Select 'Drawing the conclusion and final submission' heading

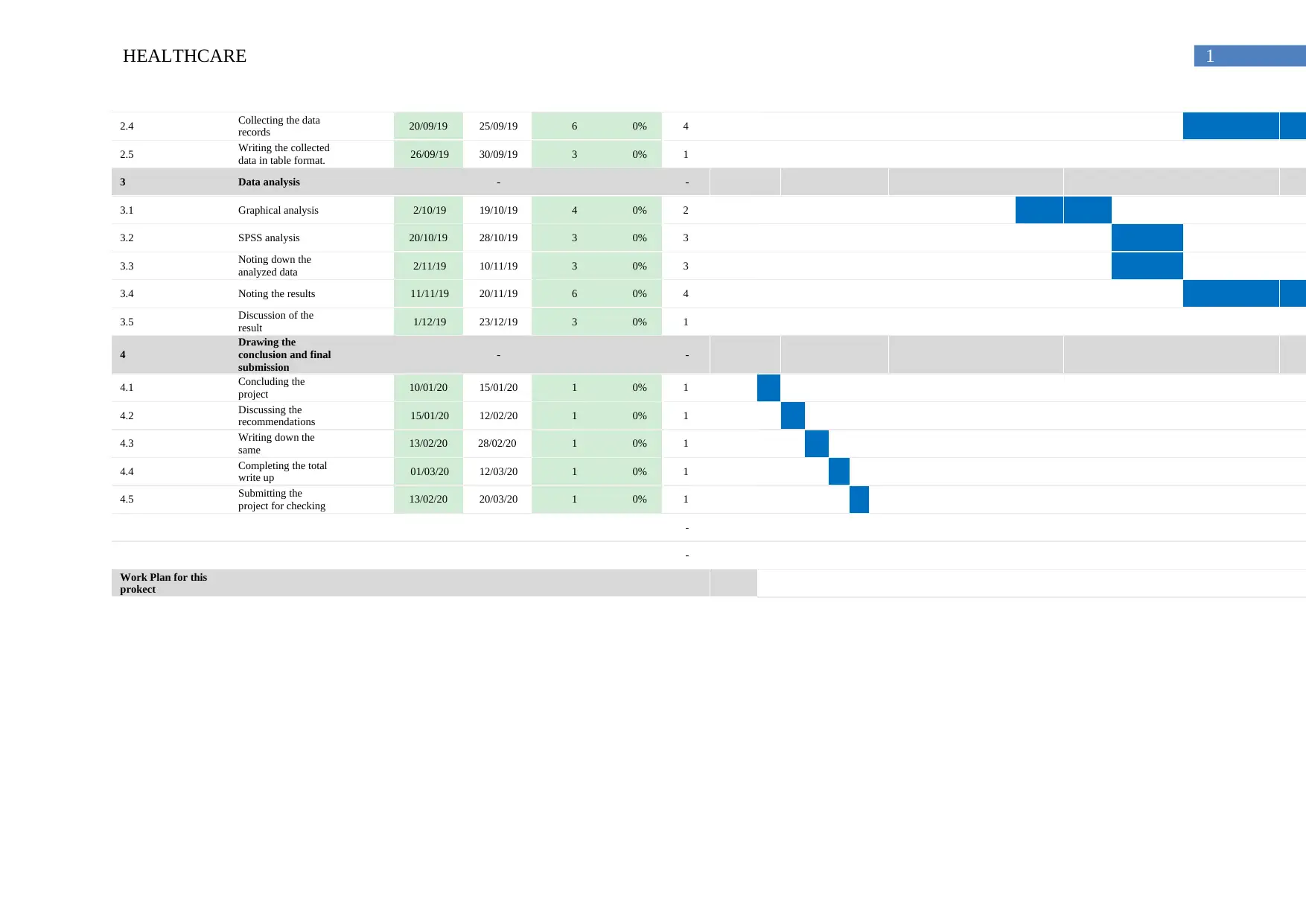(x=284, y=354)
